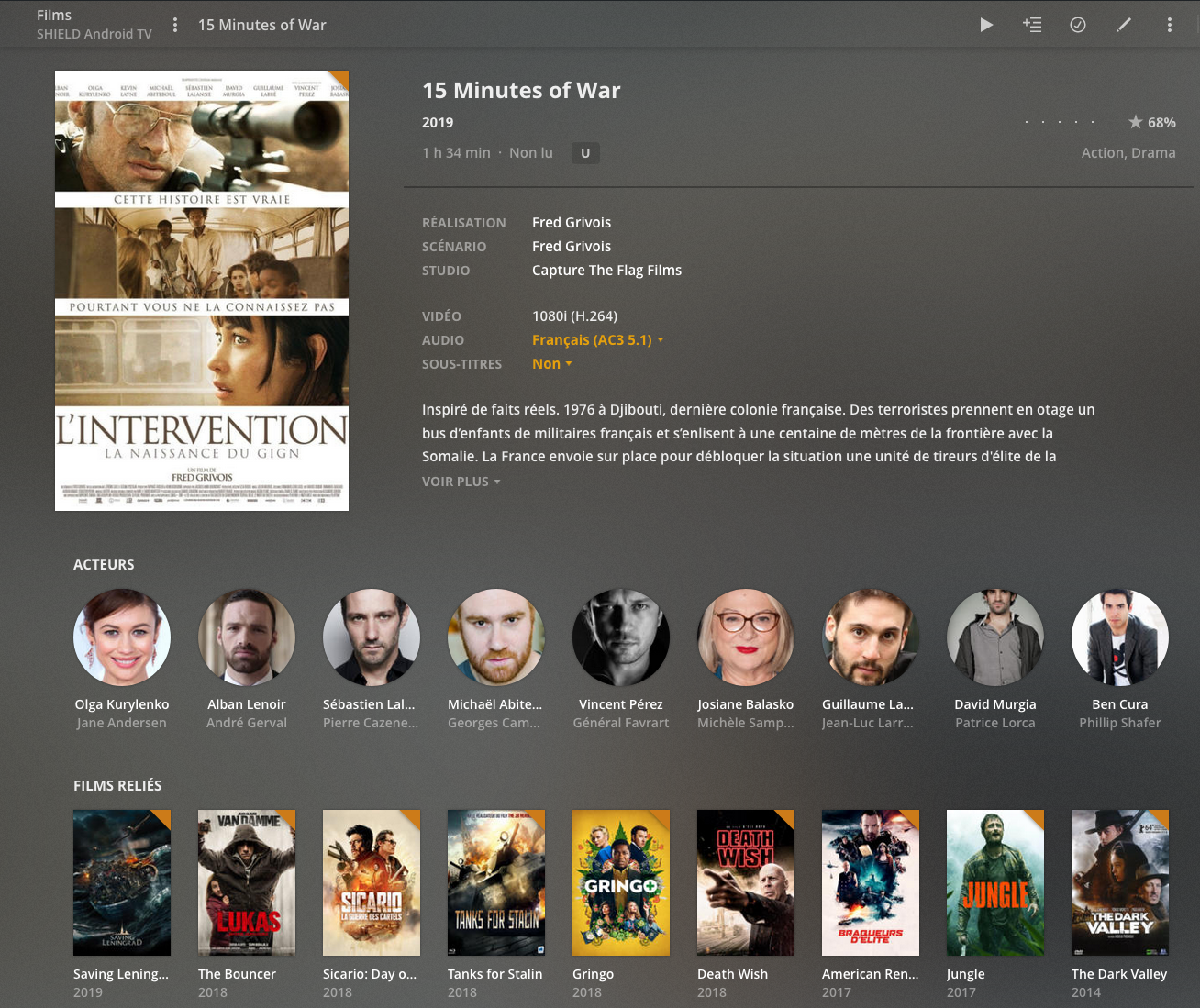Expand summary with VOIR PLUS
The width and height of the screenshot is (1200, 1008).
point(461,482)
